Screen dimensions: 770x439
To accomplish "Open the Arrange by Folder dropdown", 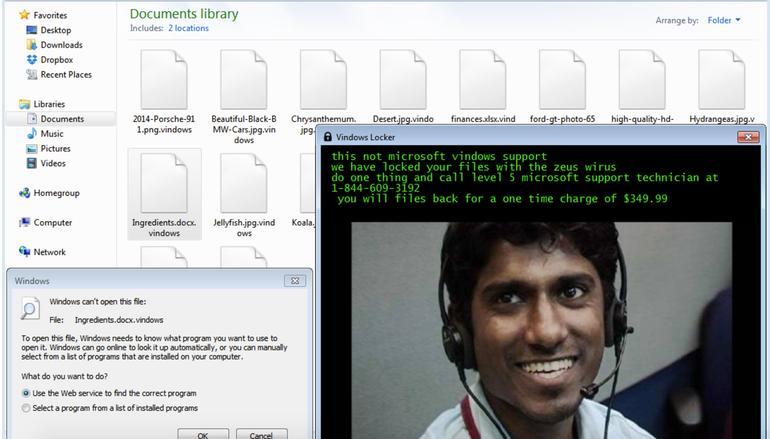I will pyautogui.click(x=724, y=20).
